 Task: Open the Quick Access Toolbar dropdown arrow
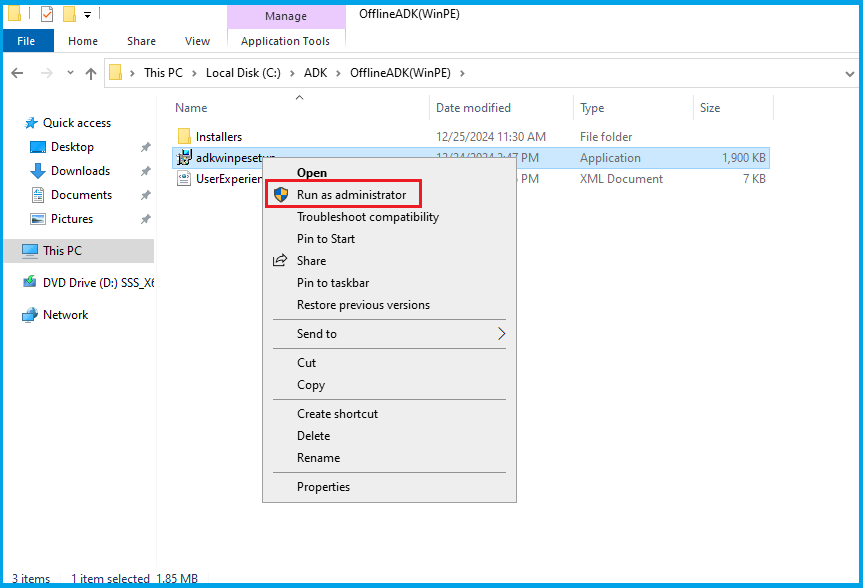point(87,15)
